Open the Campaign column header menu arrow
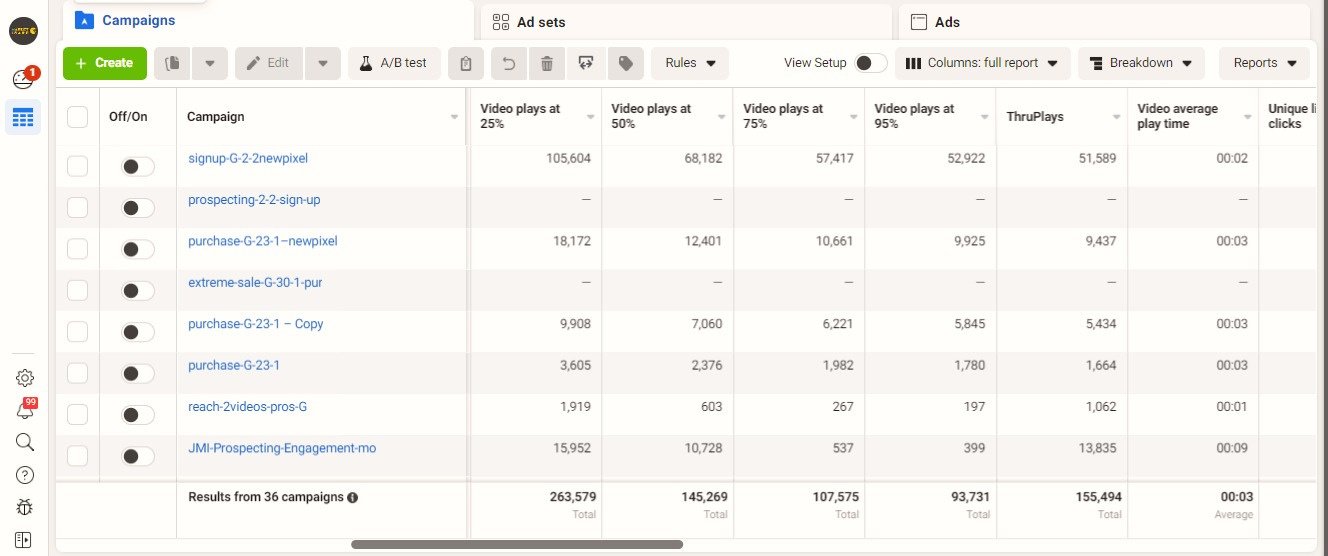Image resolution: width=1328 pixels, height=556 pixels. 455,117
